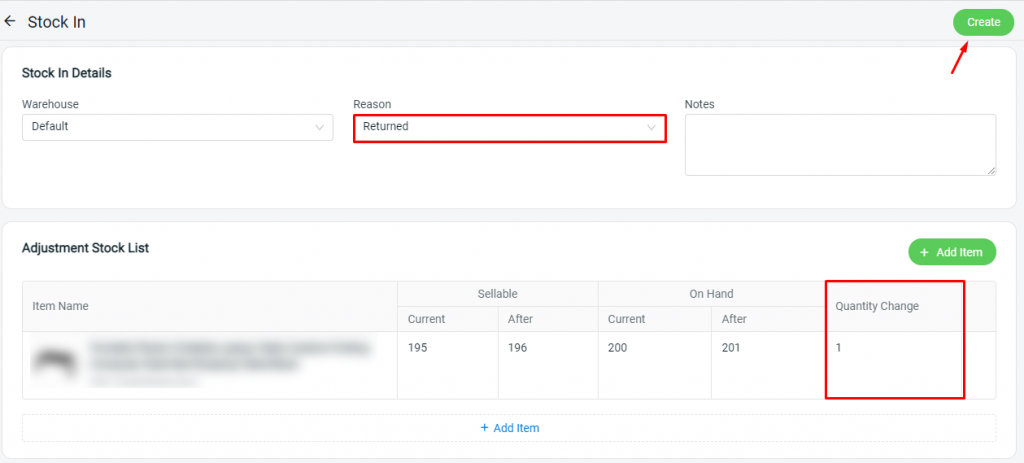The width and height of the screenshot is (1024, 463).
Task: Click the Warehouse dropdown chevron arrow
Action: pos(319,128)
